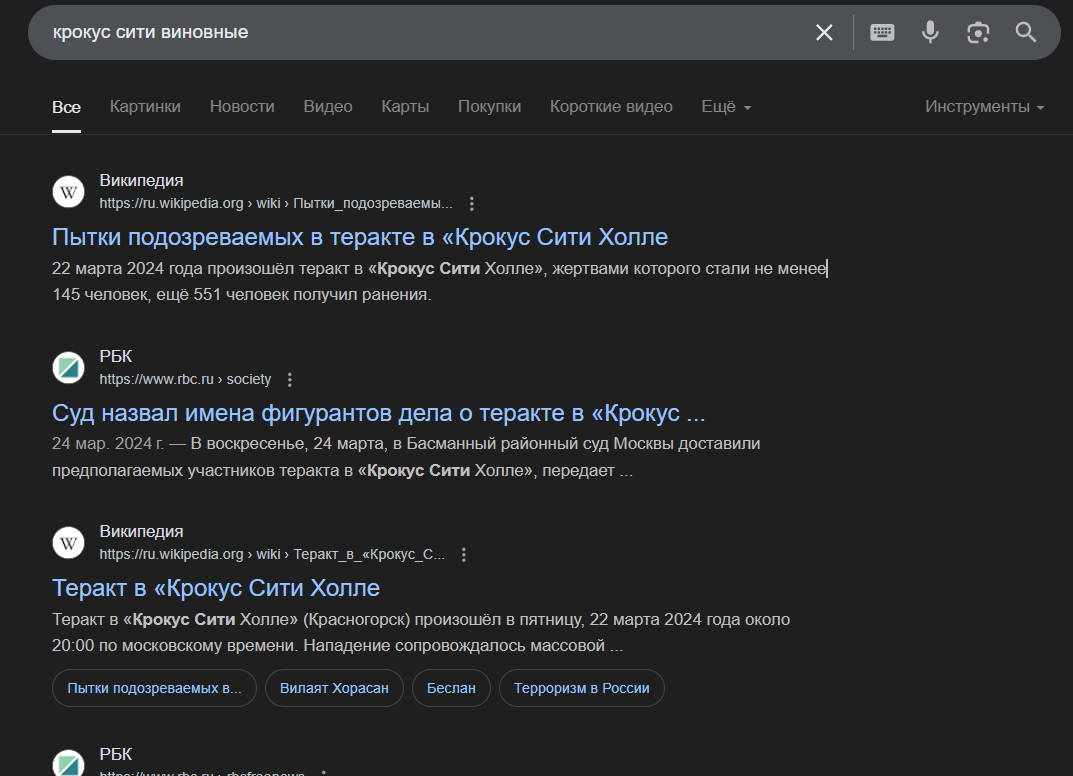This screenshot has width=1073, height=776.
Task: Open the result Пытки подозреваемых в теракте в «Крокус Сити Холле
Action: 360,237
